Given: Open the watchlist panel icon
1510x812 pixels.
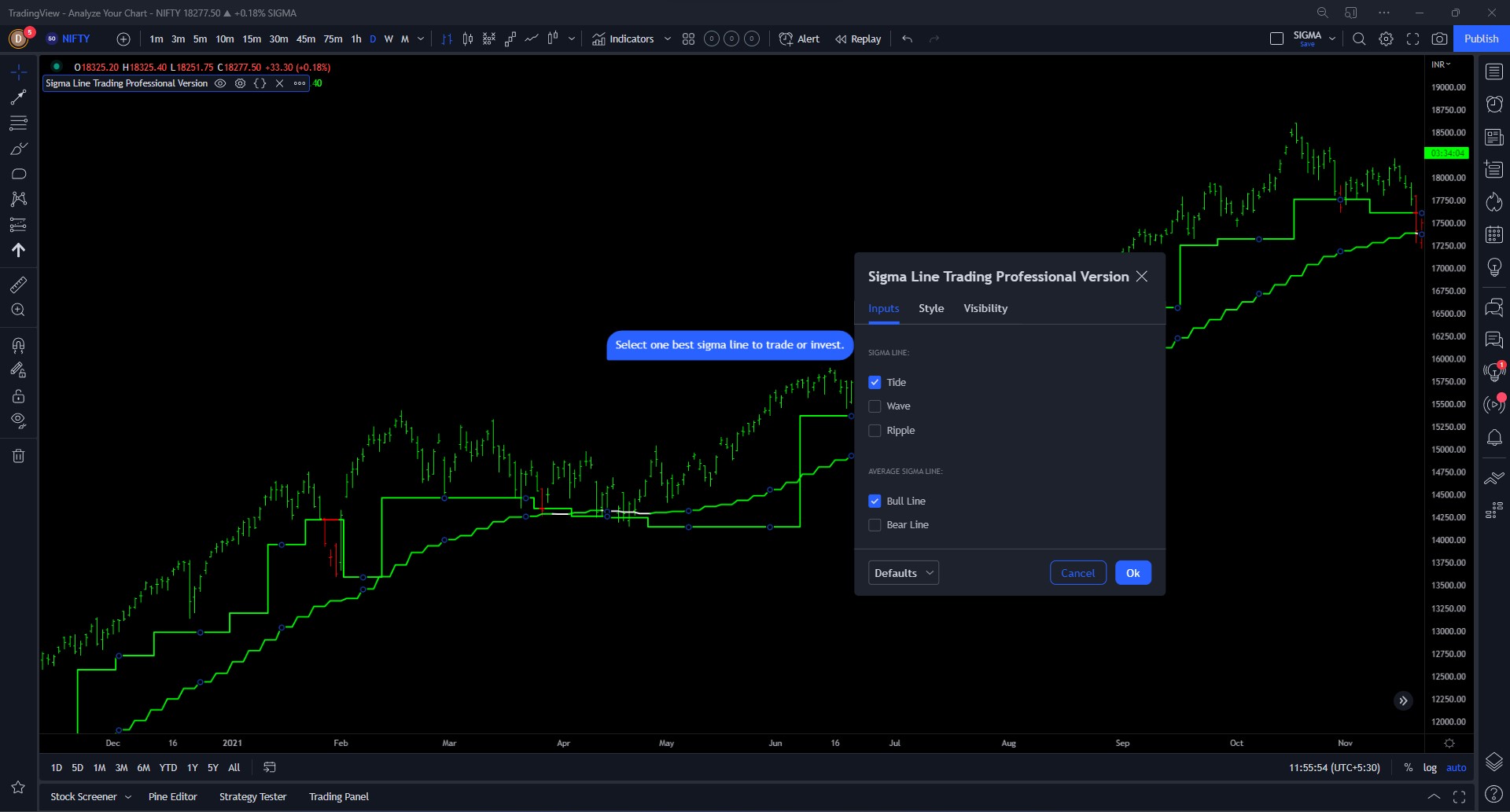Looking at the screenshot, I should coord(1493,72).
